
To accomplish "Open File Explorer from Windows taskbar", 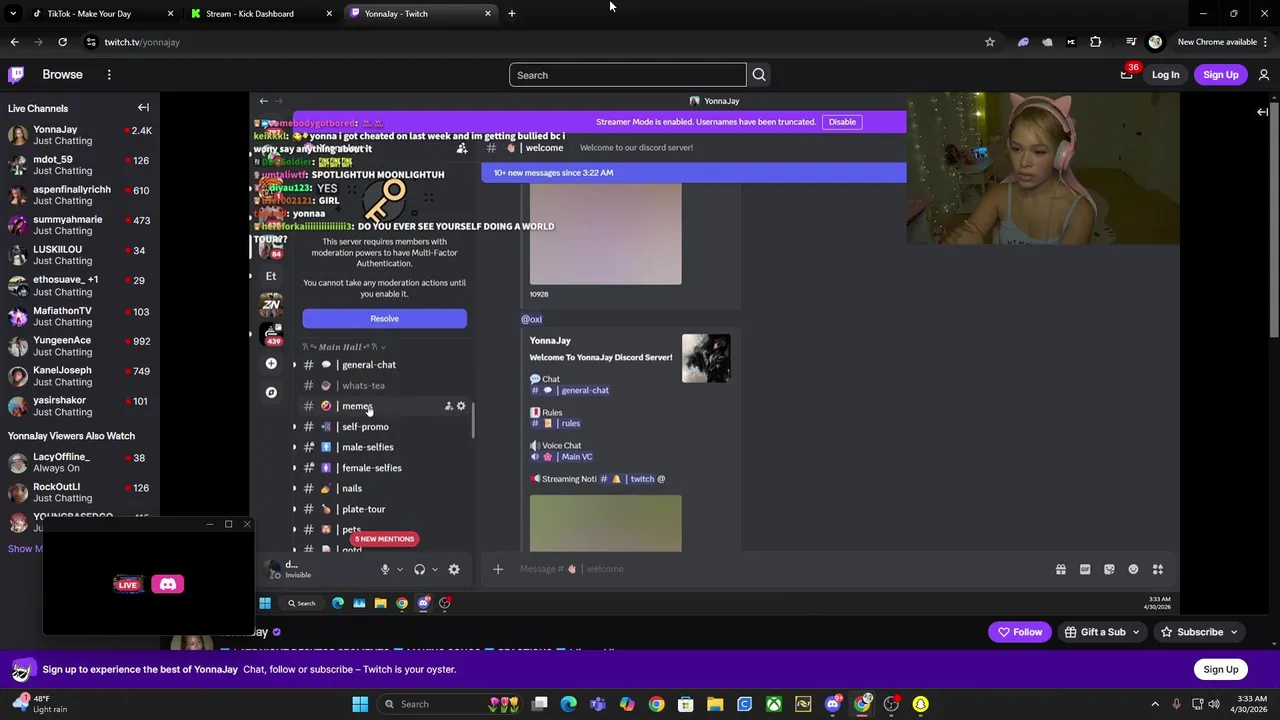I will click(x=715, y=704).
